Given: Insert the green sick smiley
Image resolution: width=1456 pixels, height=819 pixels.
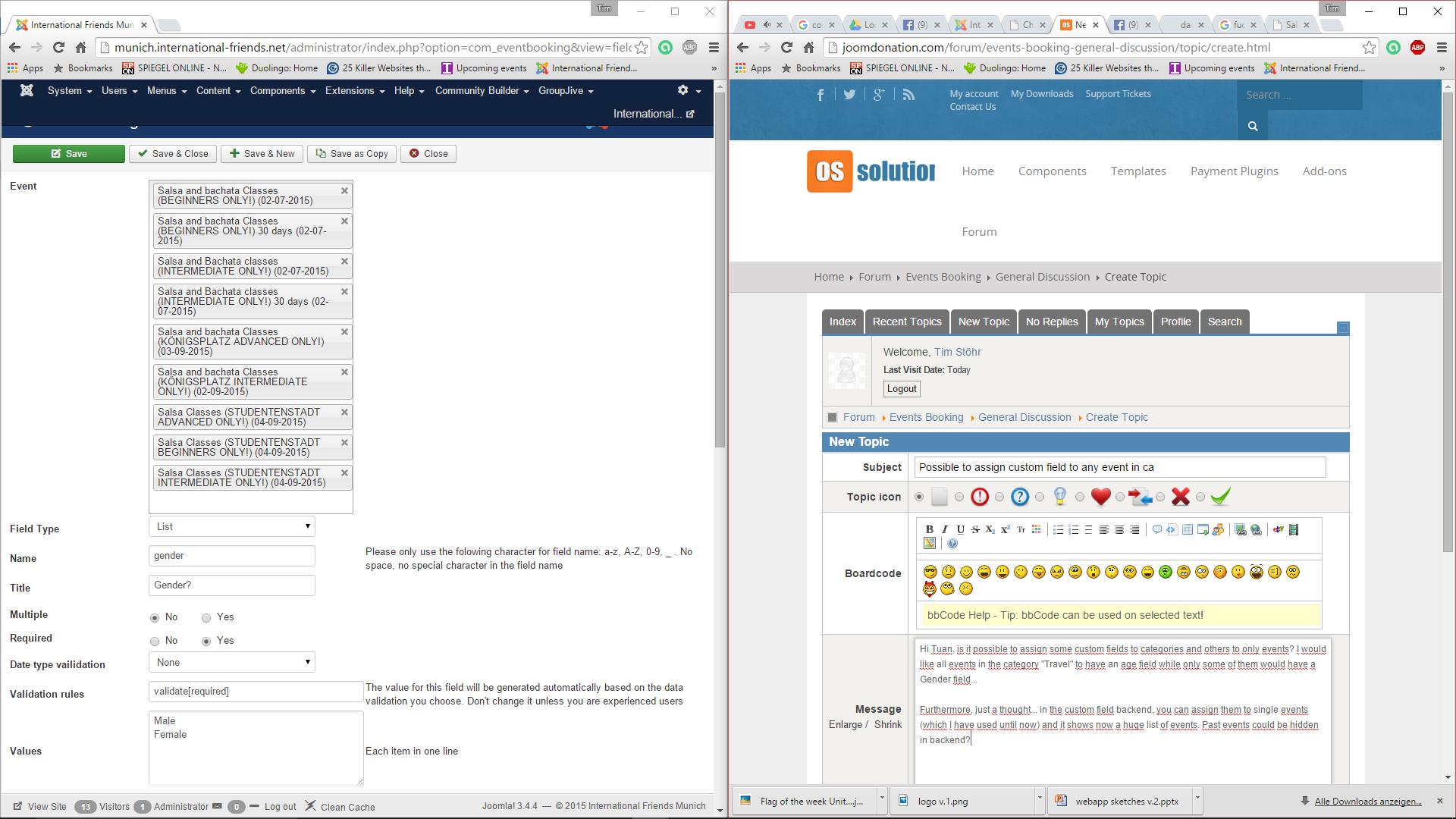Looking at the screenshot, I should coord(1166,572).
